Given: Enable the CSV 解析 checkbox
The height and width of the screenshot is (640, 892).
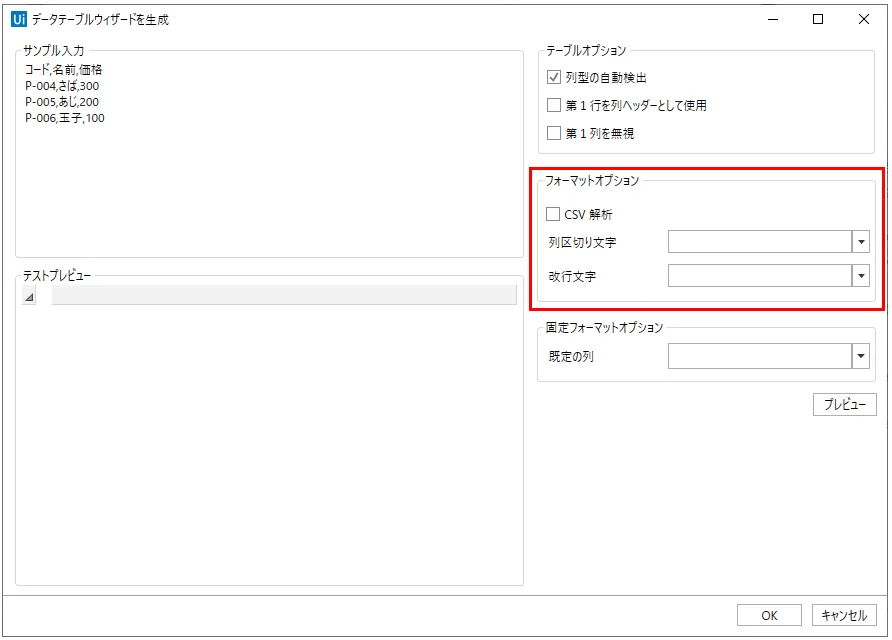Looking at the screenshot, I should [554, 214].
